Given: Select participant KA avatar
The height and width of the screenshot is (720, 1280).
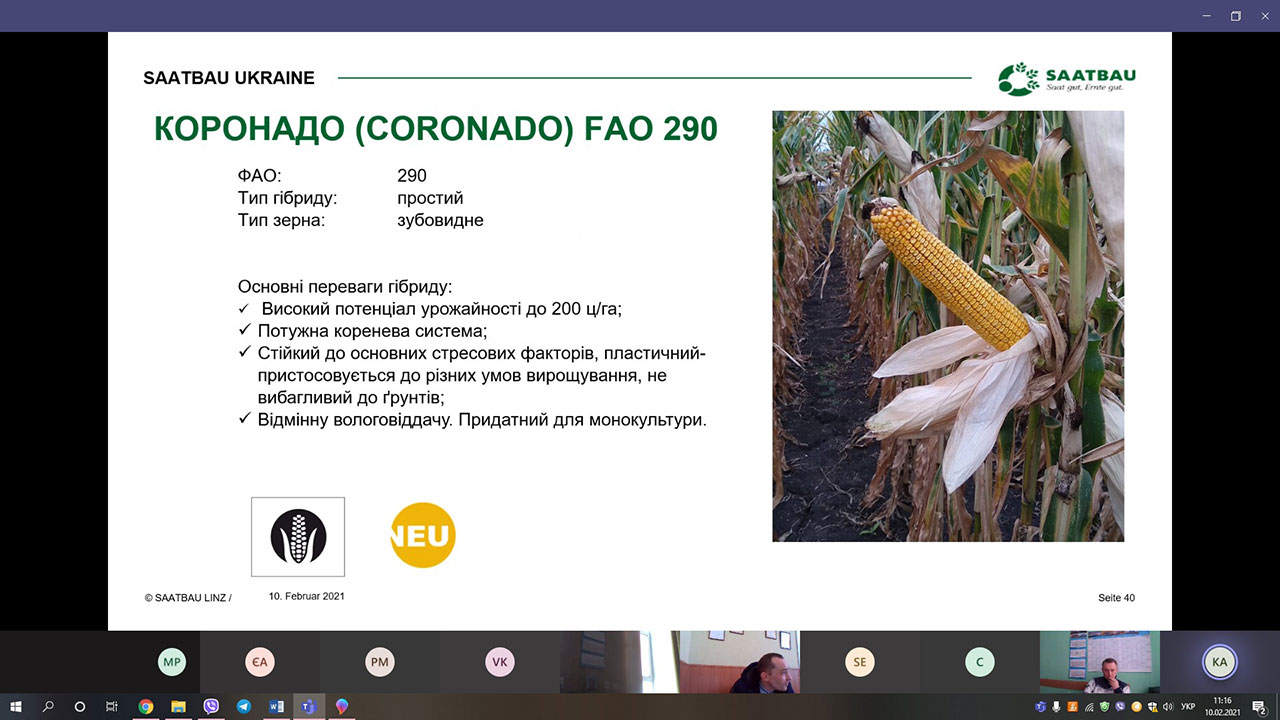Looking at the screenshot, I should 1219,661.
